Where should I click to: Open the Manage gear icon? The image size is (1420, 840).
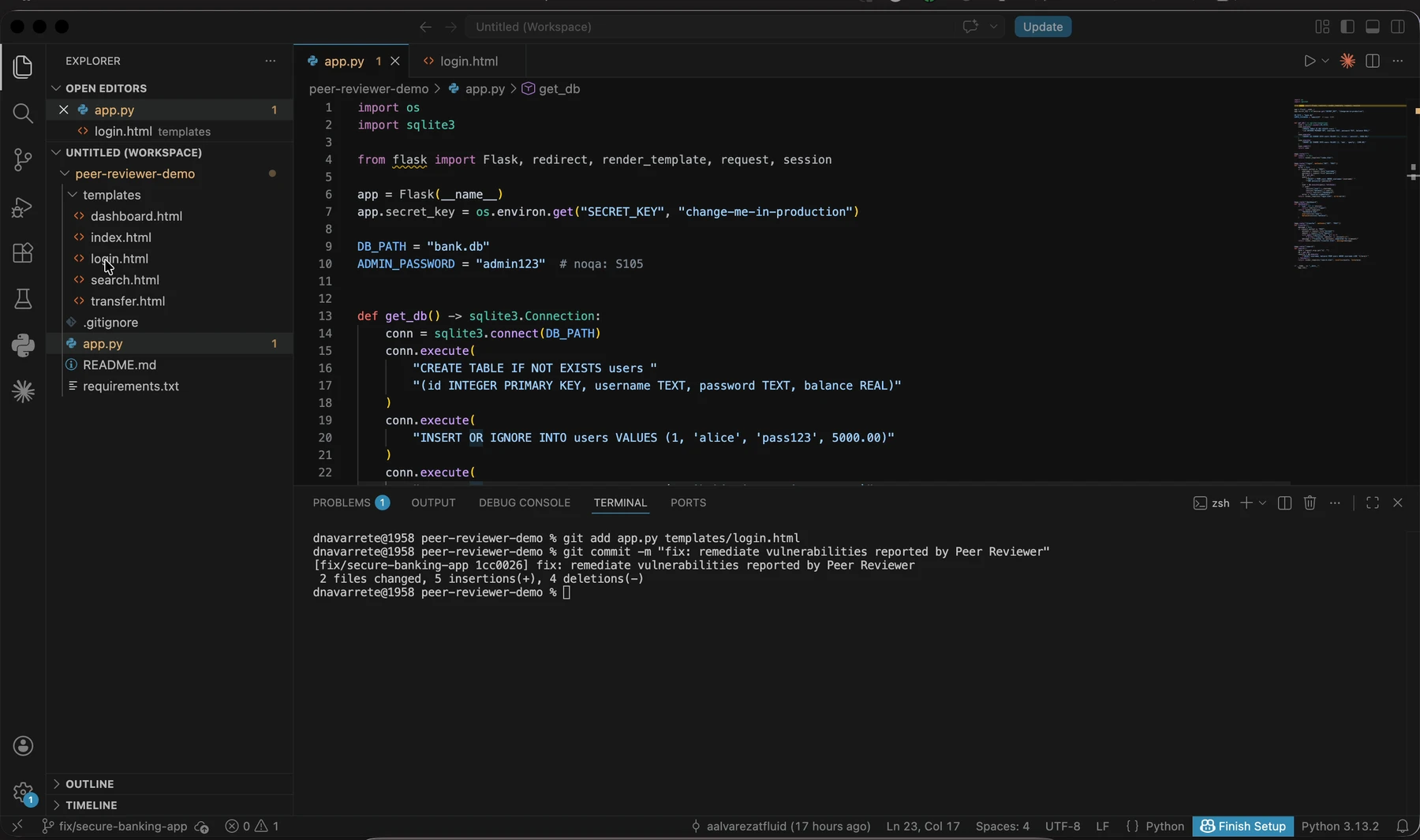(23, 793)
